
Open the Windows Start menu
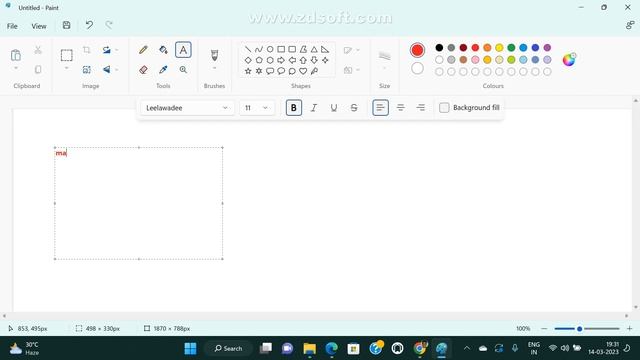[x=190, y=348]
